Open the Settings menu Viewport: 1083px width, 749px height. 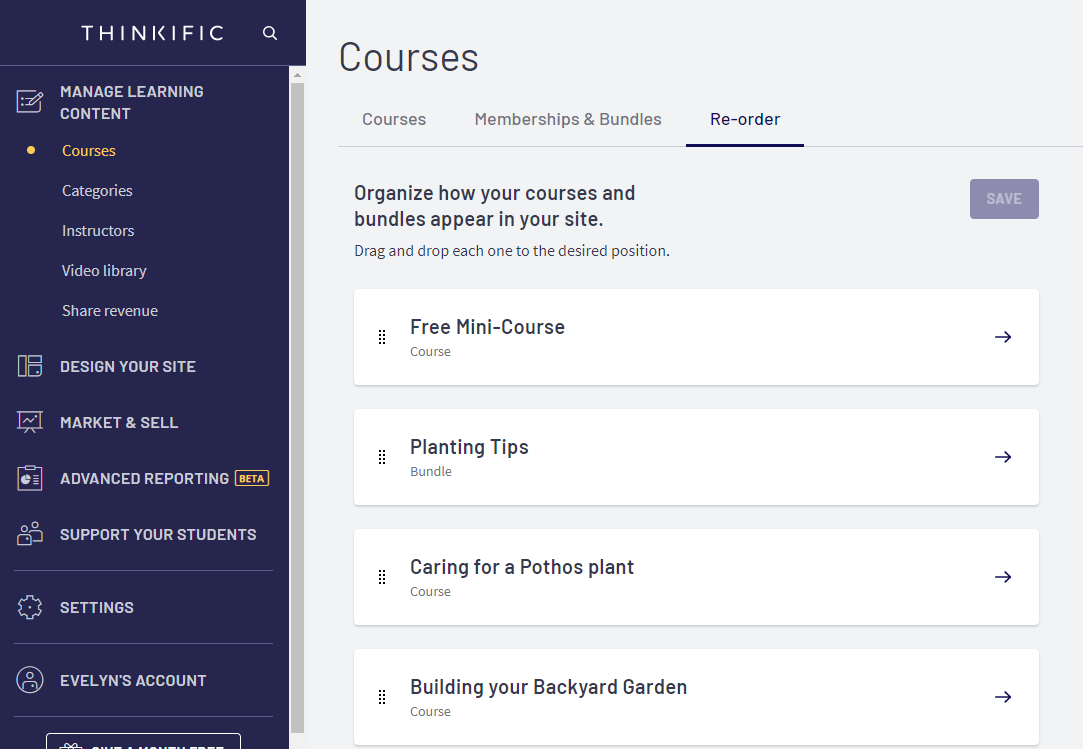[97, 608]
